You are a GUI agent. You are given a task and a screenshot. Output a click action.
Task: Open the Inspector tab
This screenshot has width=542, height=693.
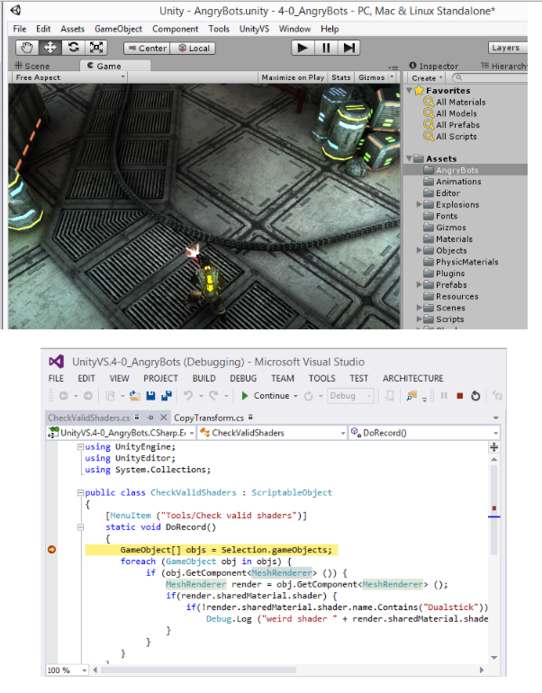pos(433,66)
